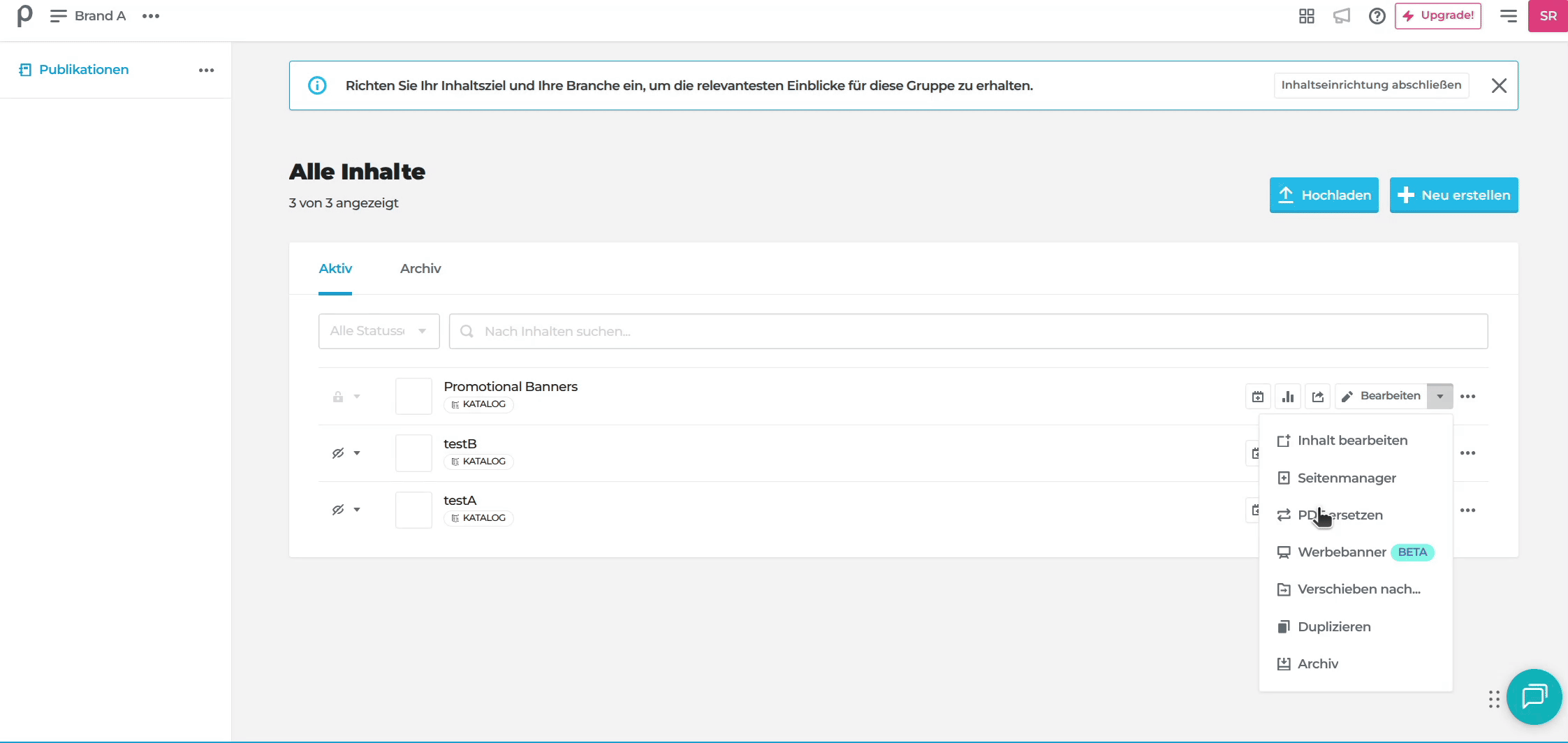Open the chat support bubble
This screenshot has width=1568, height=743.
pyautogui.click(x=1534, y=696)
